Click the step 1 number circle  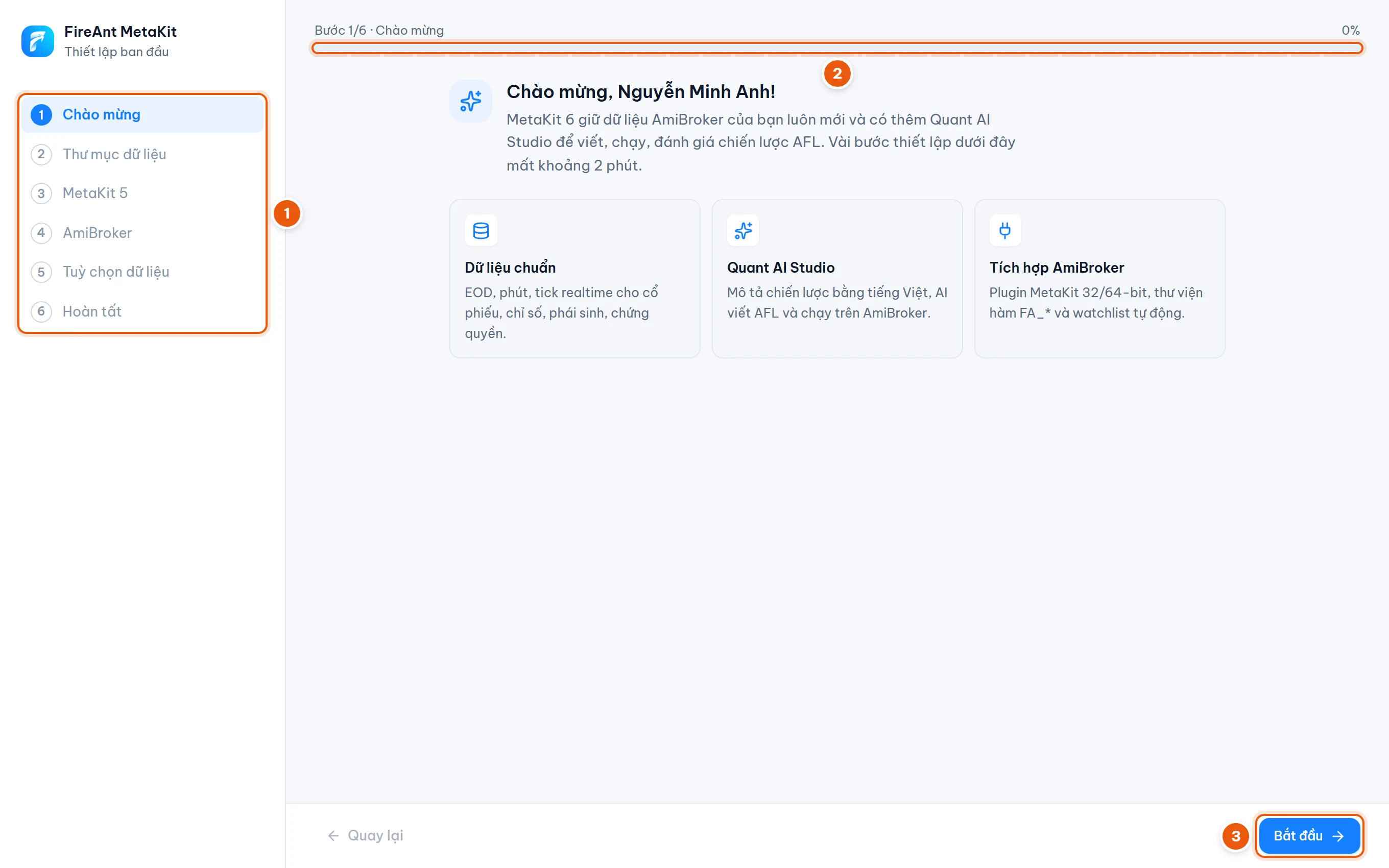41,115
